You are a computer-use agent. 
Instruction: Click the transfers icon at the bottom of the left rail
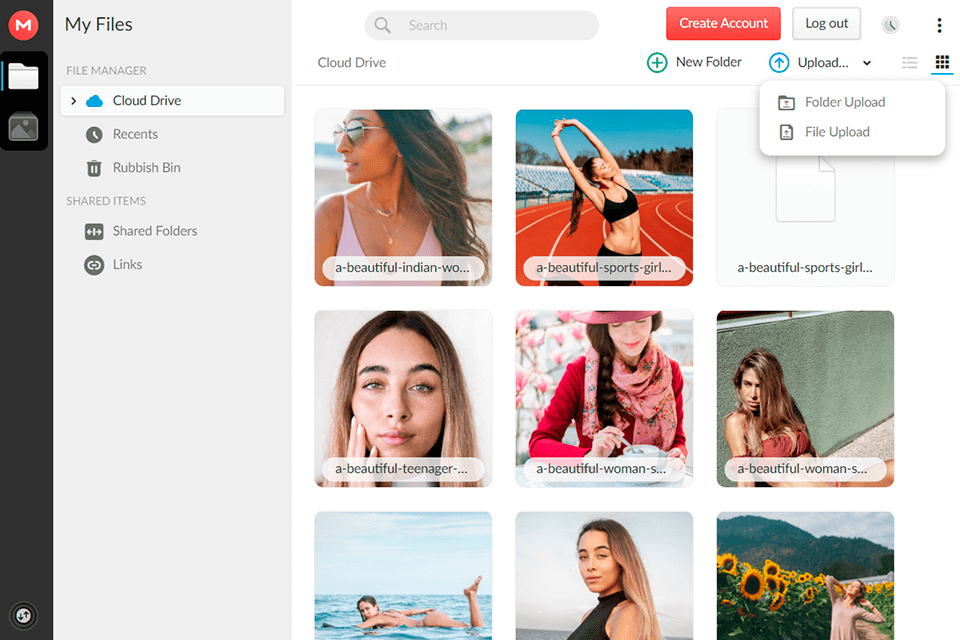point(23,615)
